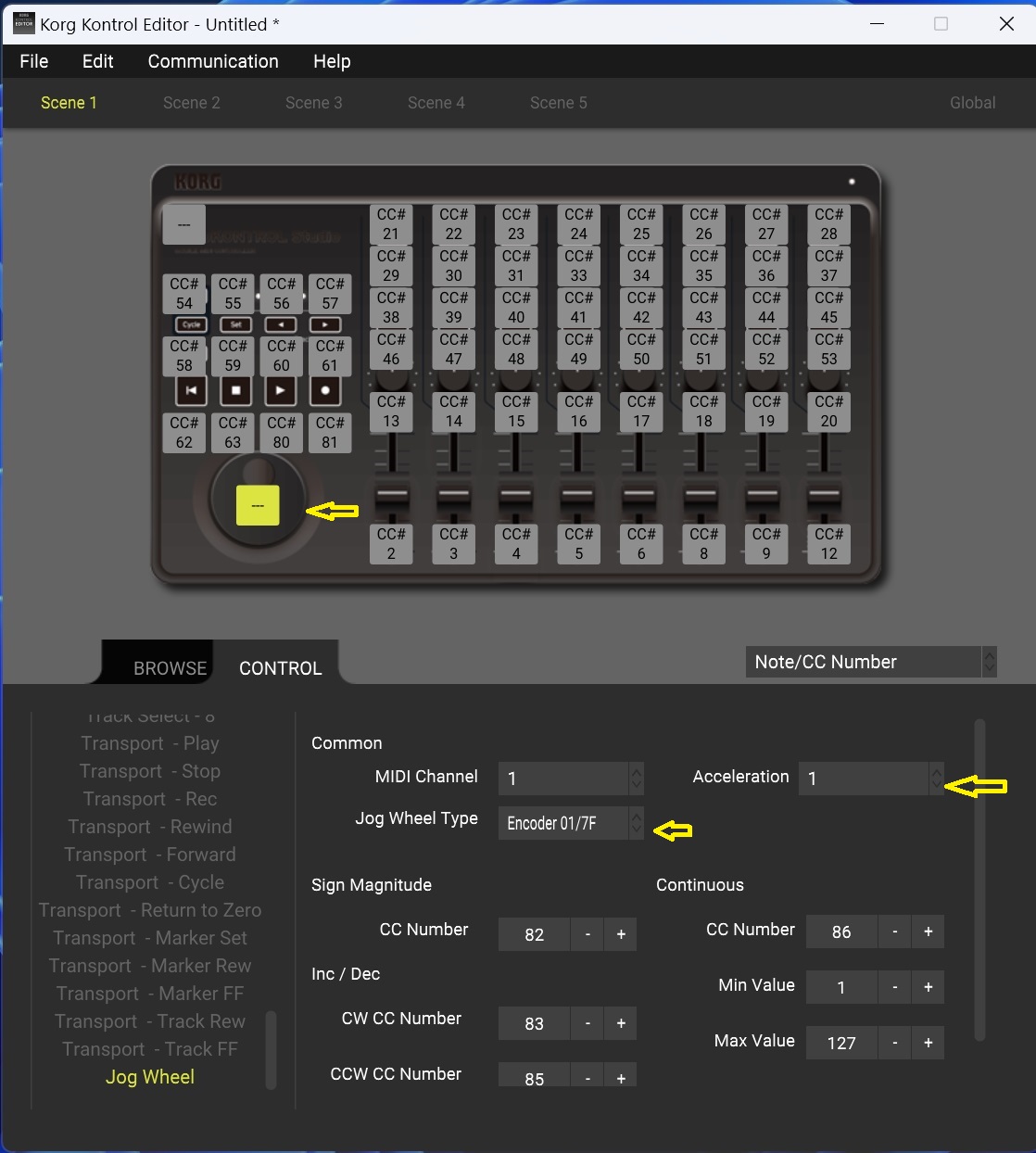Select 'Jog Wheel' in the control list

coord(150,1077)
